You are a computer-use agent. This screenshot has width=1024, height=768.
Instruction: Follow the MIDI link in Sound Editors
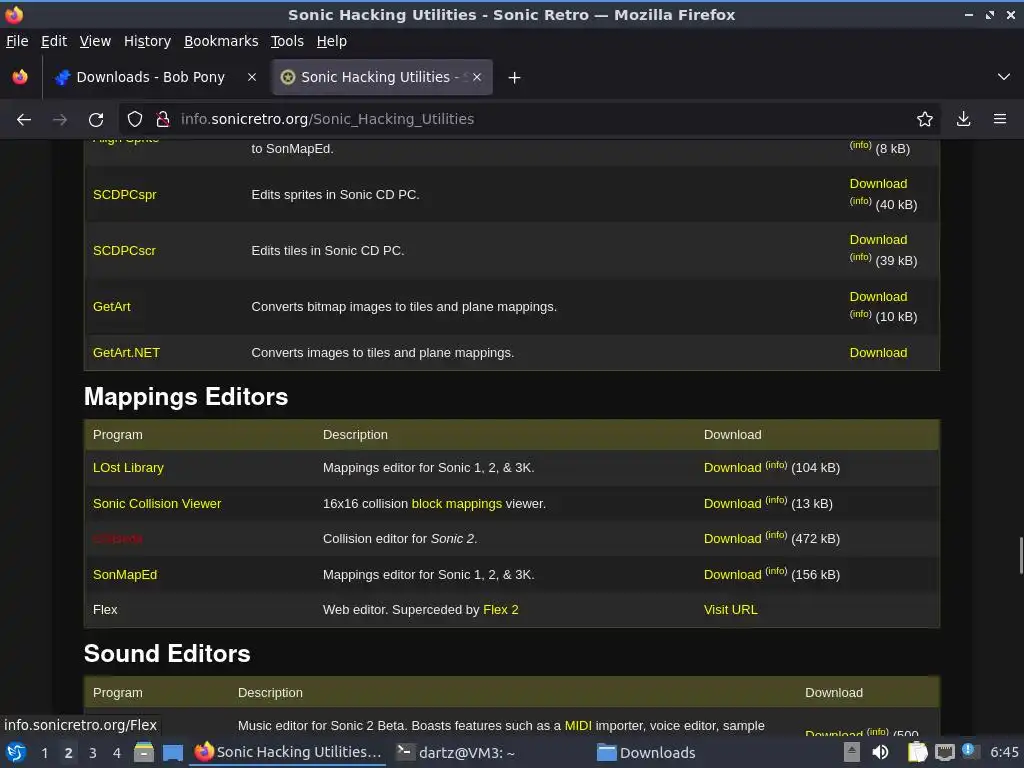click(578, 726)
